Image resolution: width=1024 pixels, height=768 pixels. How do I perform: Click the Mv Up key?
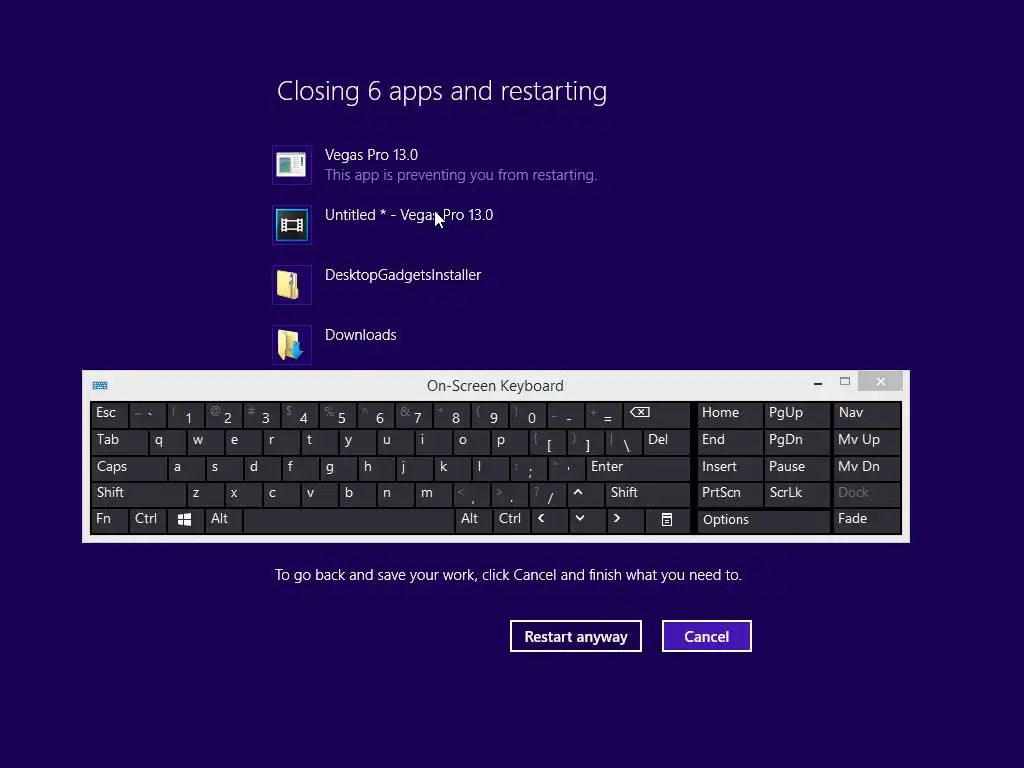click(x=867, y=441)
